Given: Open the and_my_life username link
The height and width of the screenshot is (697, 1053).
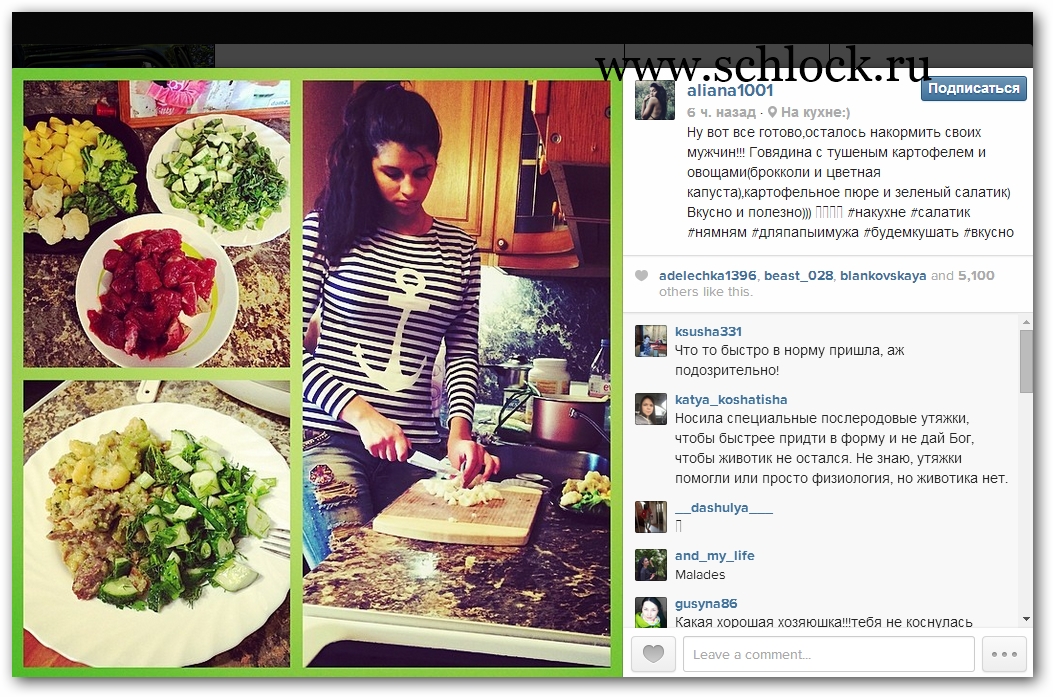Looking at the screenshot, I should point(715,555).
